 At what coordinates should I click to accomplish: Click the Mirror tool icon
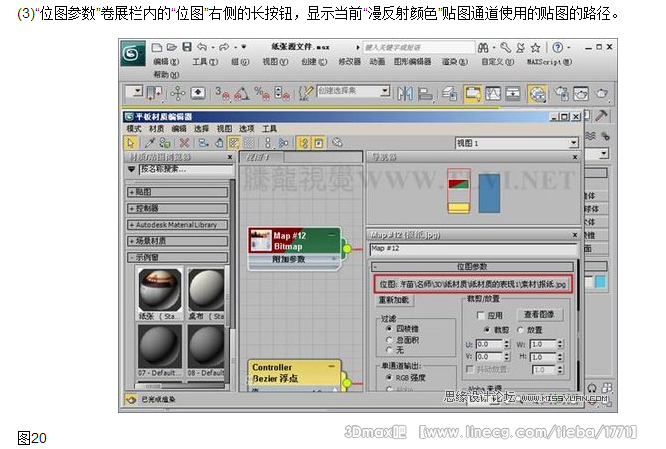[405, 93]
